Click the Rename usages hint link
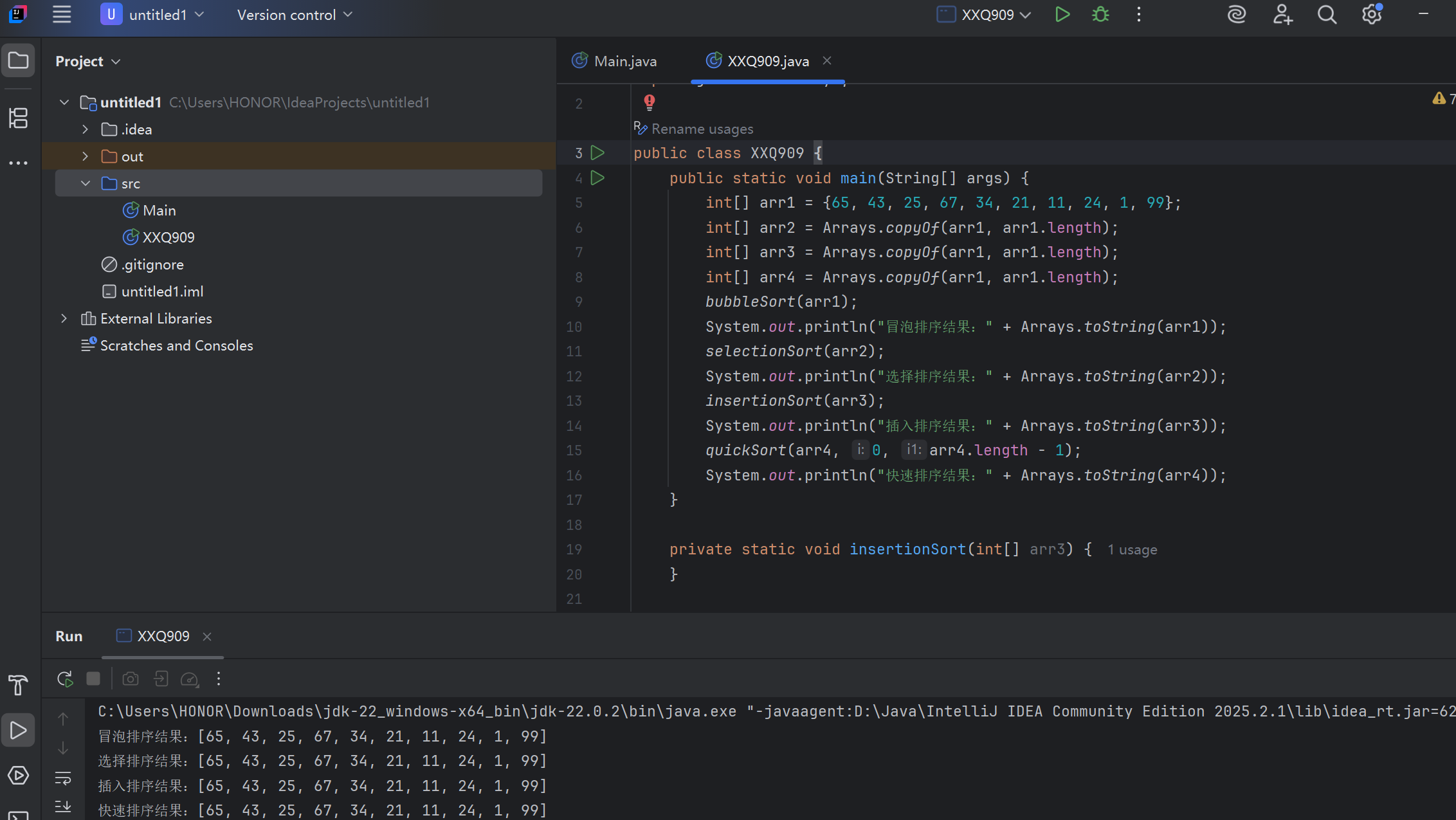This screenshot has width=1456, height=820. (702, 129)
